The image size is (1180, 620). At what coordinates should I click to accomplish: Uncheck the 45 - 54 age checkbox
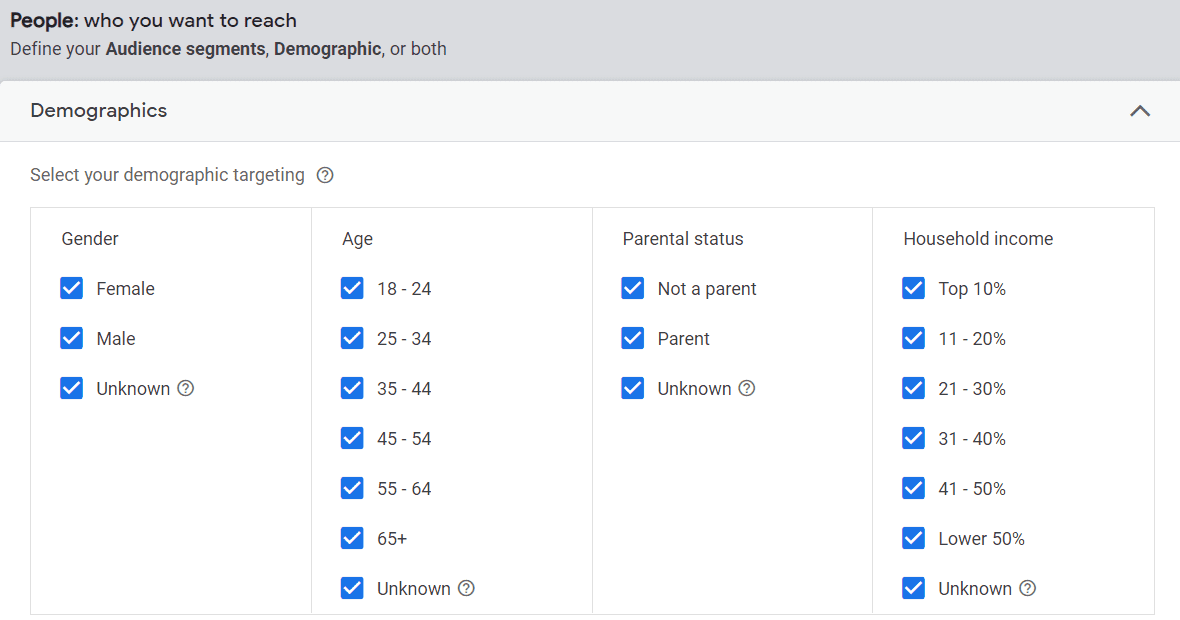pyautogui.click(x=352, y=438)
